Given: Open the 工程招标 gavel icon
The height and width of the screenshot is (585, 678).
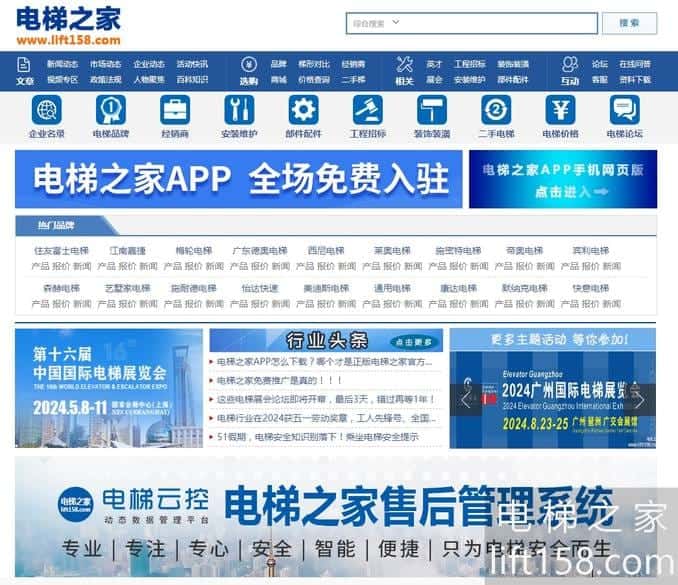Looking at the screenshot, I should pyautogui.click(x=368, y=110).
